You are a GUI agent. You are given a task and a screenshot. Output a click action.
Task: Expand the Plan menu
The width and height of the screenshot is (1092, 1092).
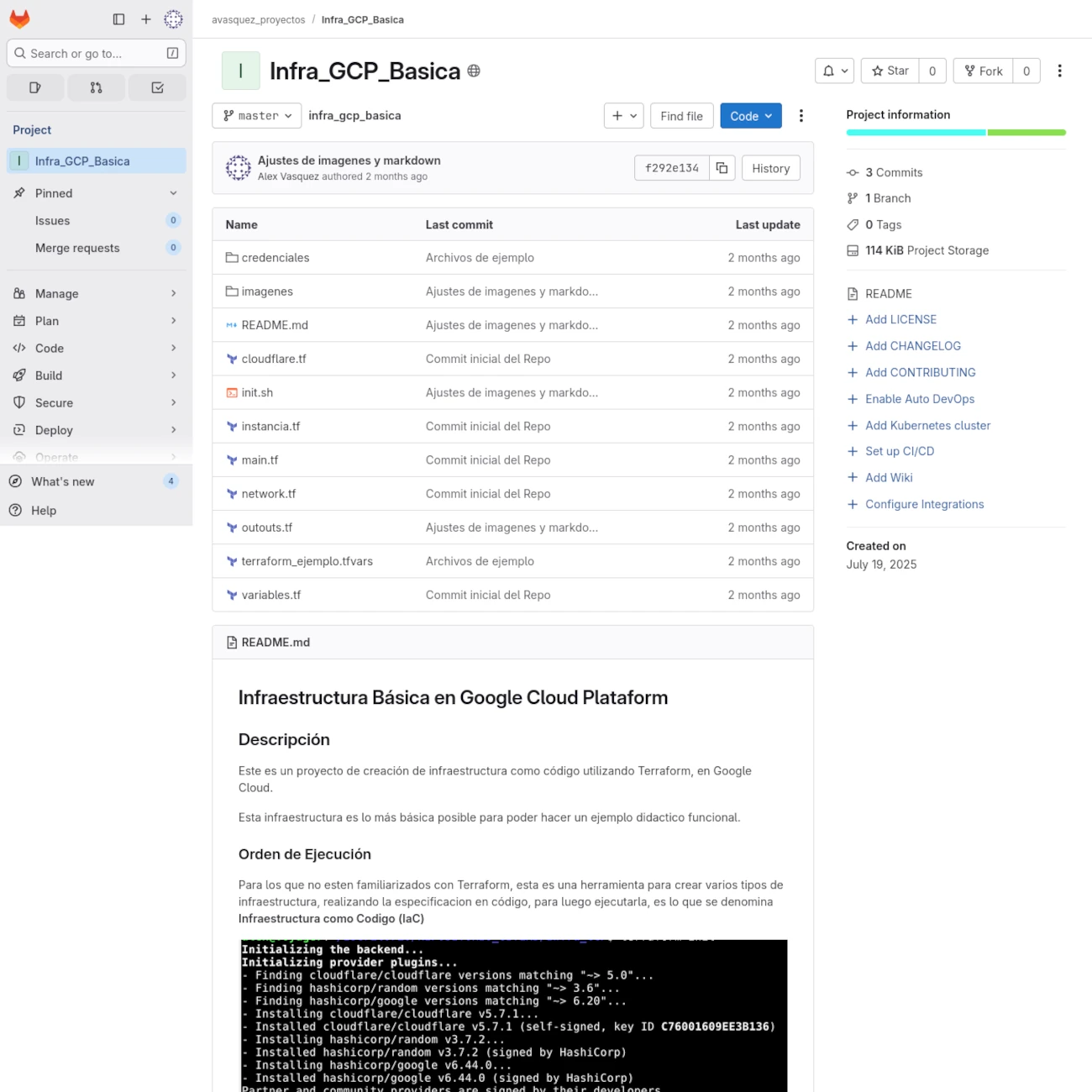(97, 321)
